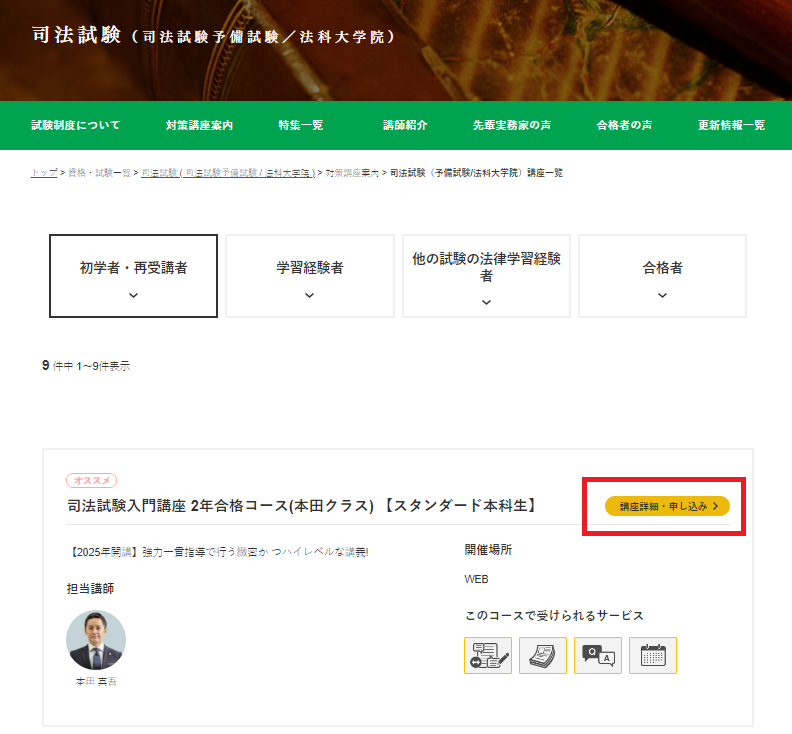Viewport: 792px width, 734px height.
Task: Click the Q&A service icon
Action: [598, 655]
